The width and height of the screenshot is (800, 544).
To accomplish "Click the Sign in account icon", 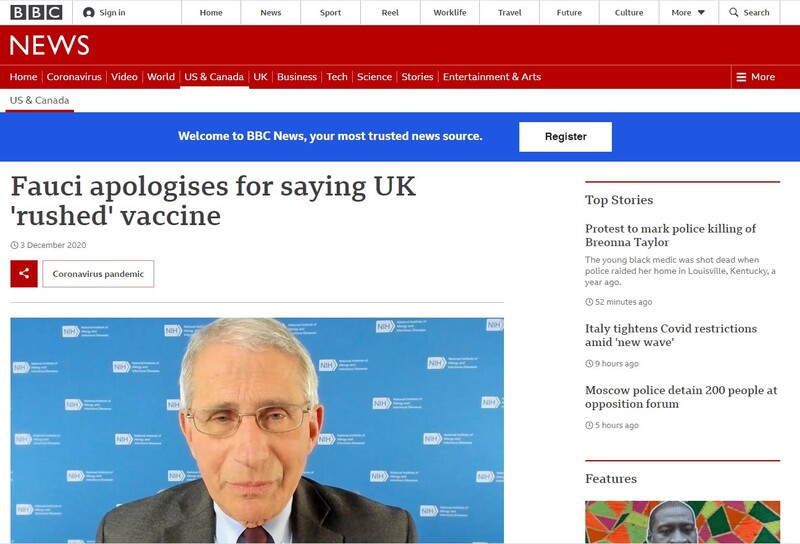I will pyautogui.click(x=89, y=12).
